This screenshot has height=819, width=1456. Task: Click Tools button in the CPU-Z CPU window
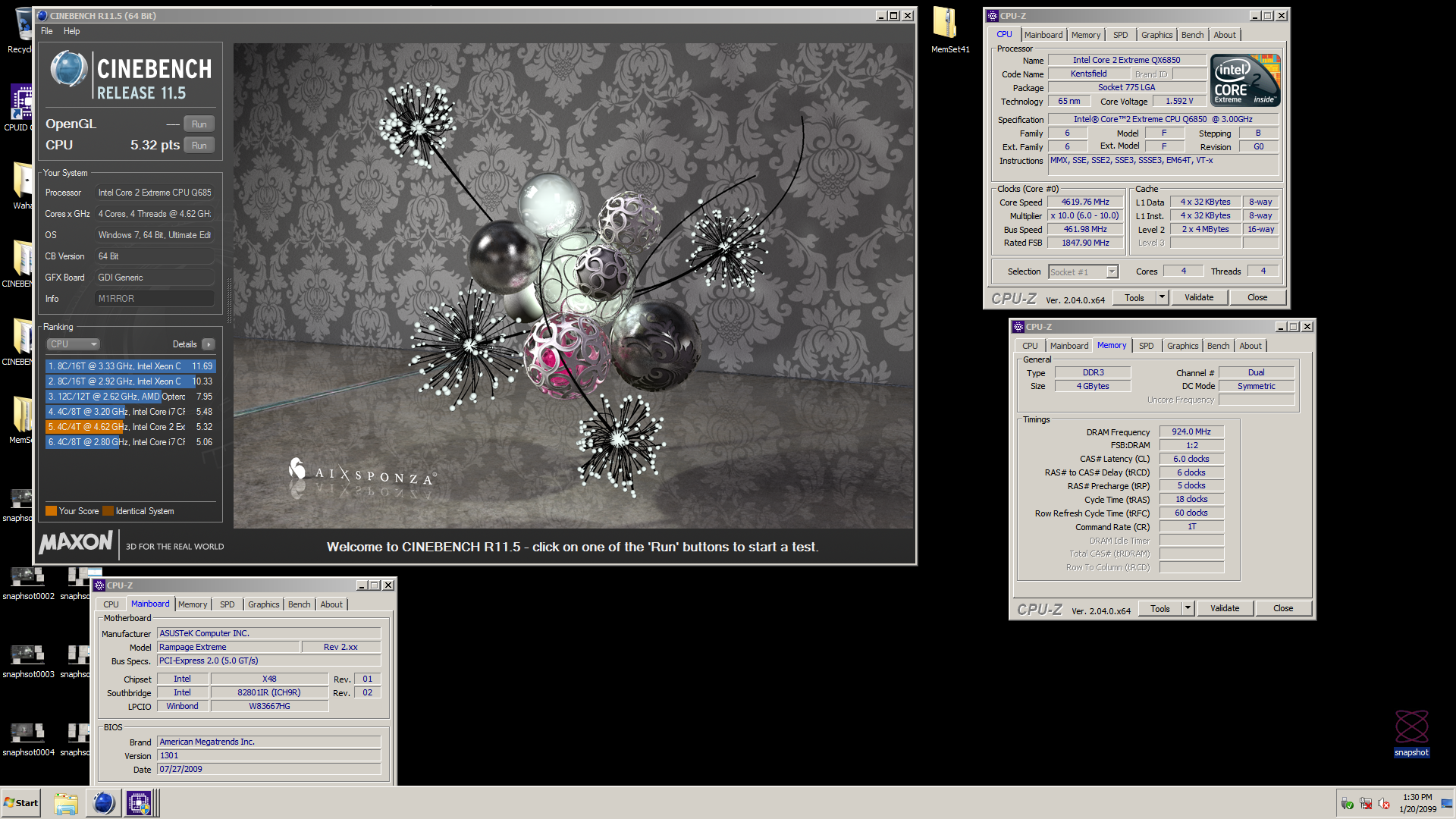point(1134,298)
